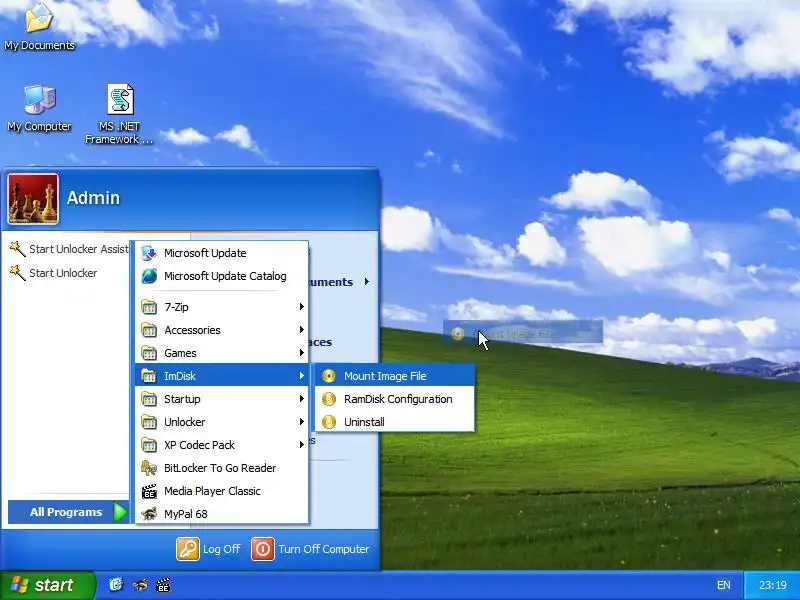Click the RamDisk Configuration disc icon
The height and width of the screenshot is (600, 800).
(329, 399)
